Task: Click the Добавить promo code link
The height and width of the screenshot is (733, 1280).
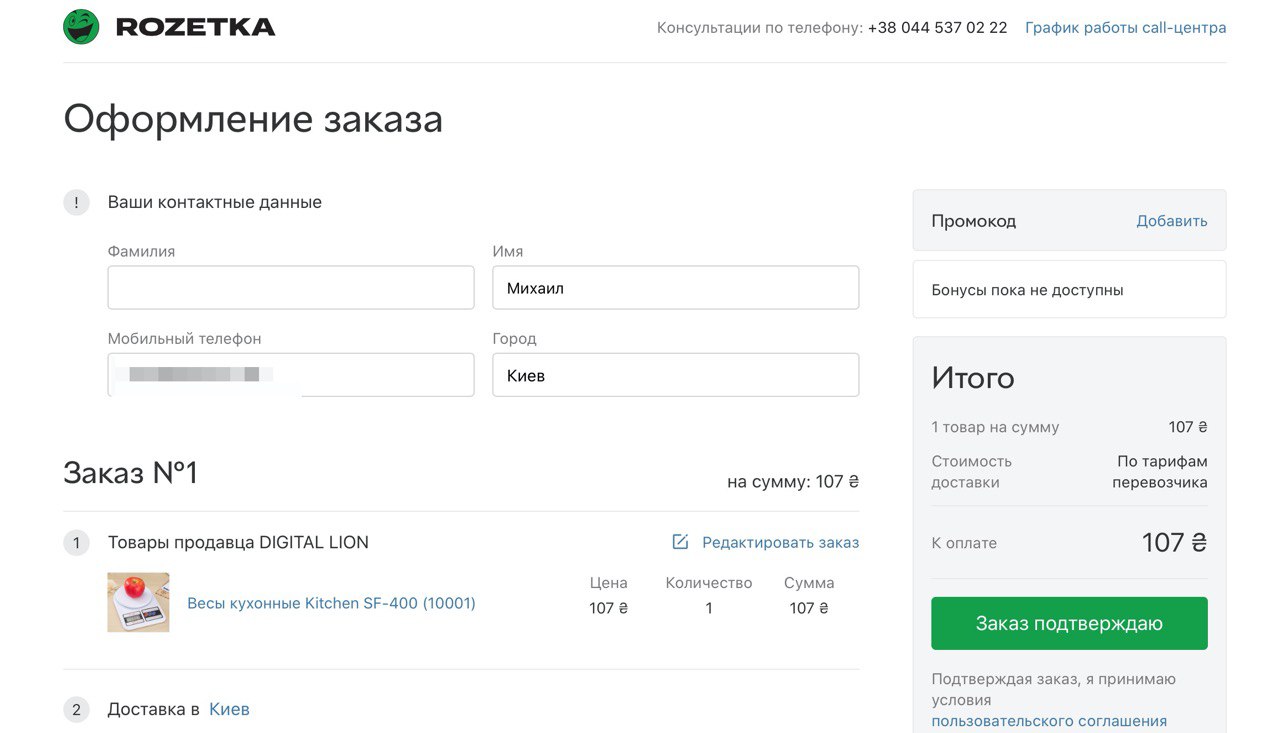Action: (1172, 221)
